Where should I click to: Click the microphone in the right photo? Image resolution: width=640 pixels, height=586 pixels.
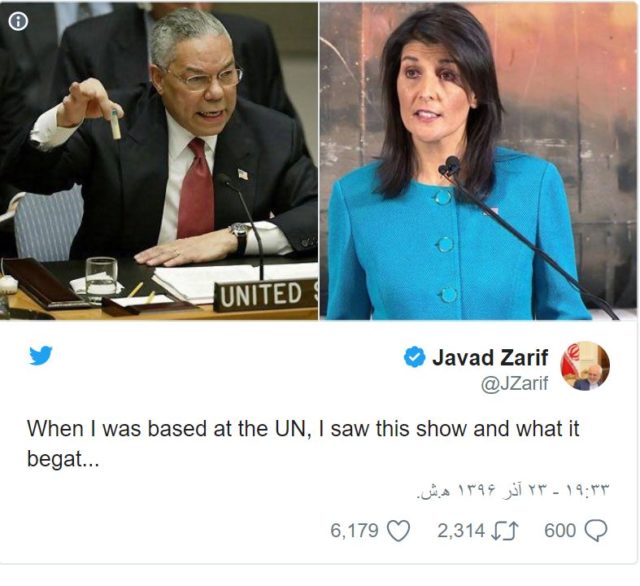pos(450,166)
